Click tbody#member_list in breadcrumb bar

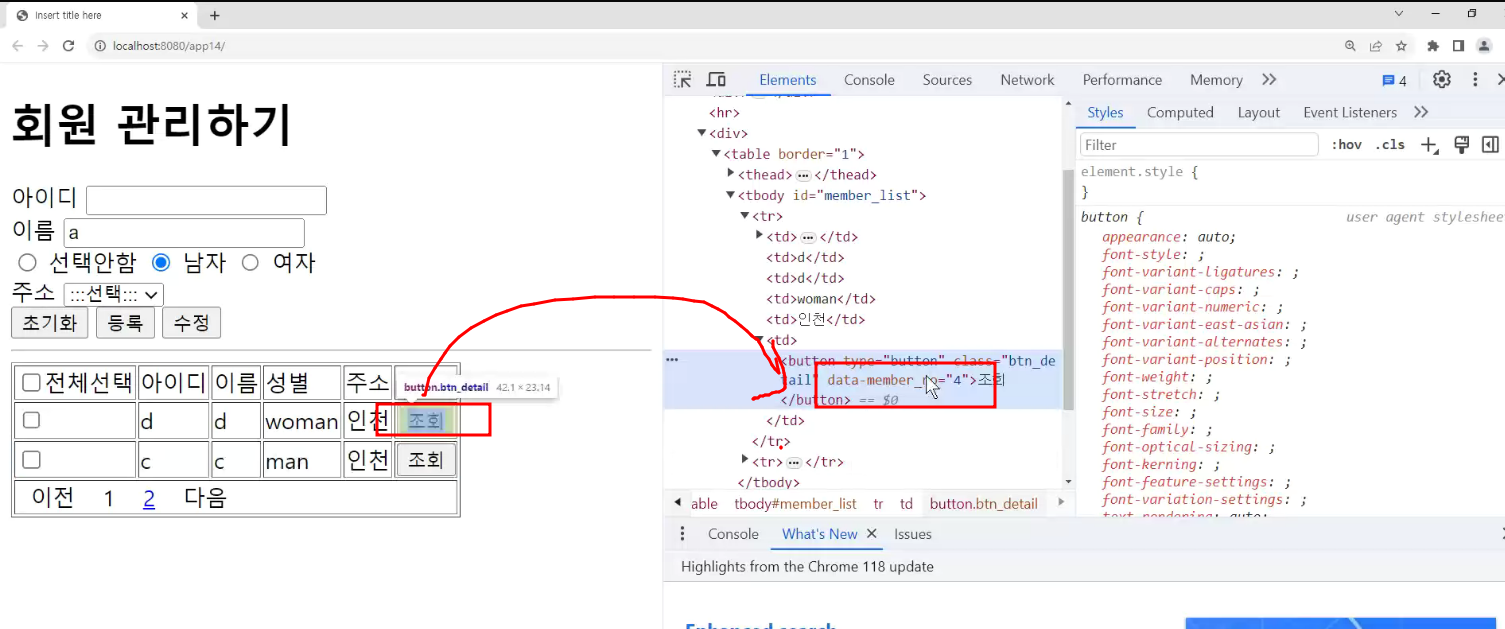point(795,504)
